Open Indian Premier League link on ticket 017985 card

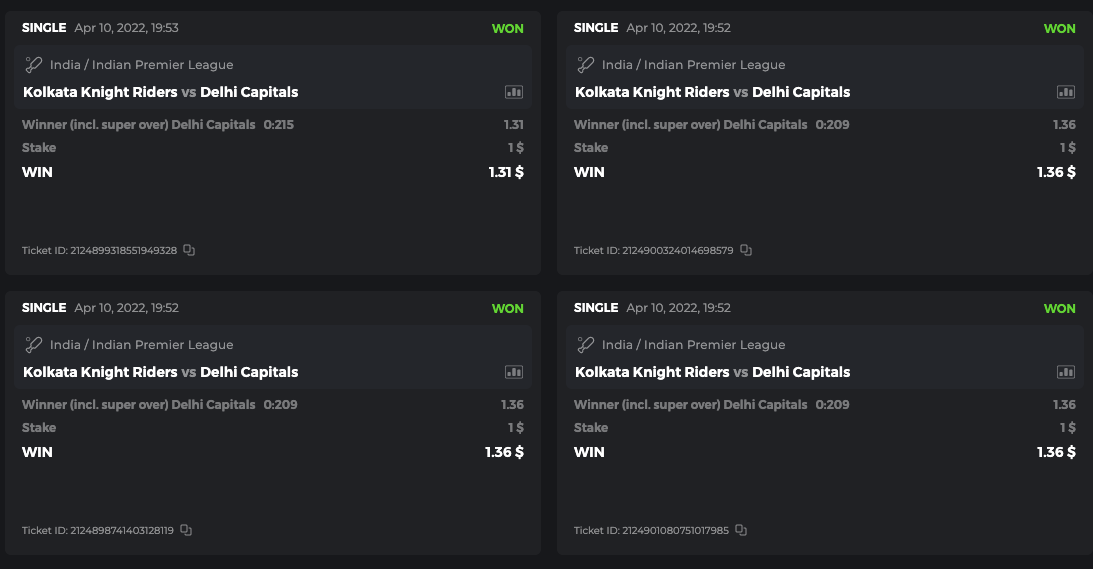pyautogui.click(x=693, y=345)
